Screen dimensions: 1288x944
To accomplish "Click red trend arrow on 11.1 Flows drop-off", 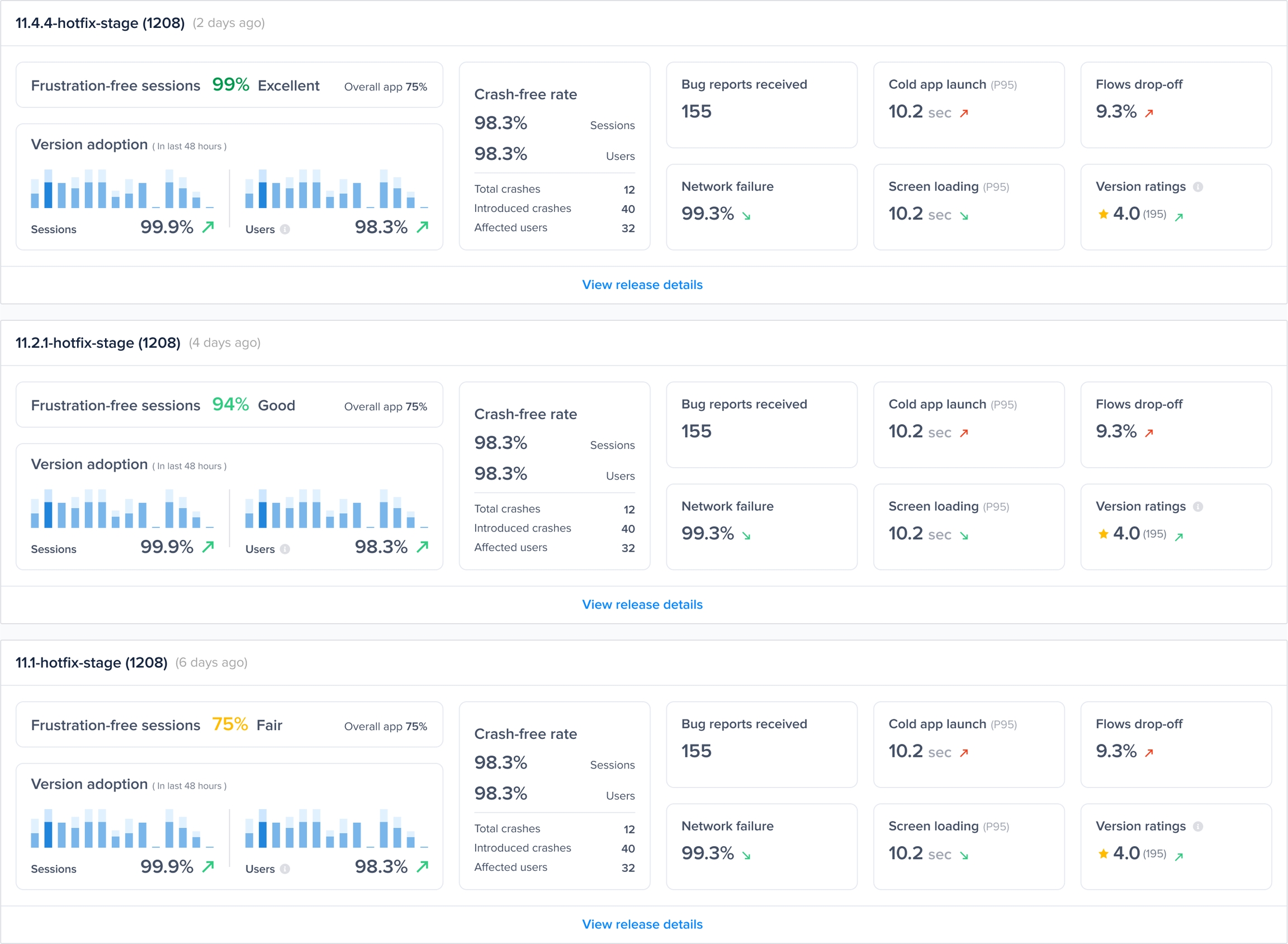I will (1149, 752).
